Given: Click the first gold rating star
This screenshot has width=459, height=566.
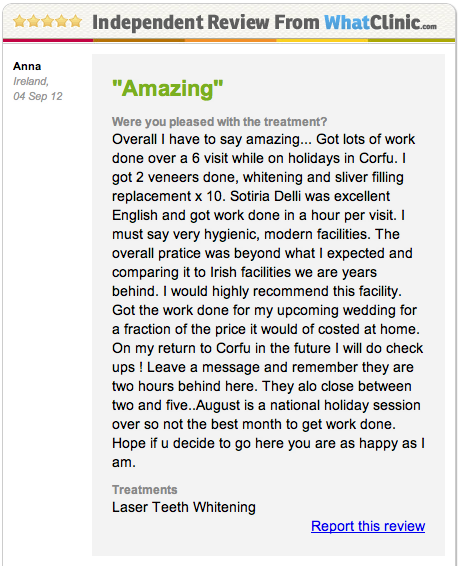Looking at the screenshot, I should [19, 21].
